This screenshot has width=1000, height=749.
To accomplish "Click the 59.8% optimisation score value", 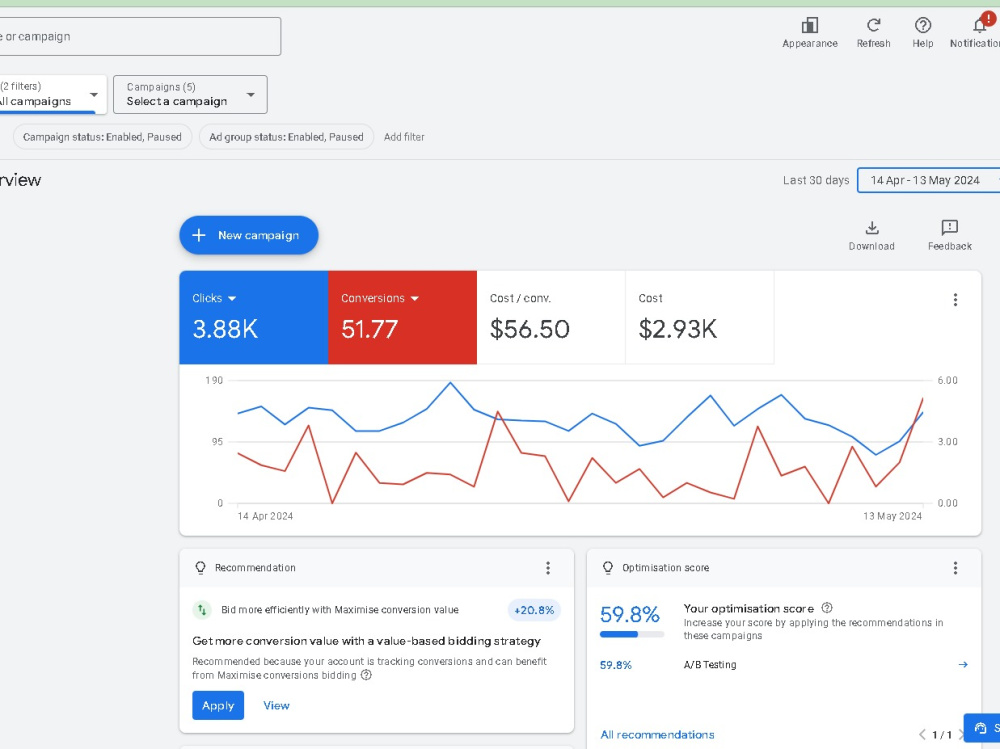I will 630,614.
